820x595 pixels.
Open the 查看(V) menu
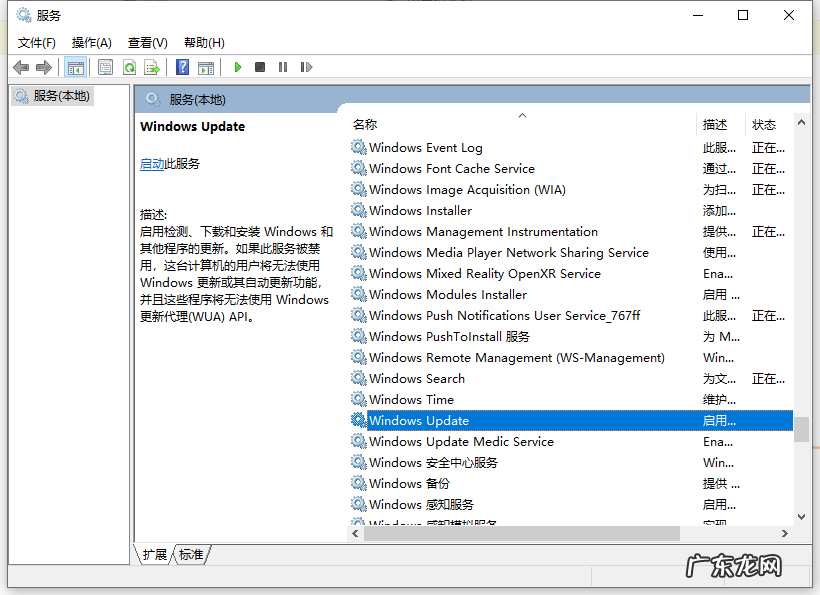tap(146, 42)
